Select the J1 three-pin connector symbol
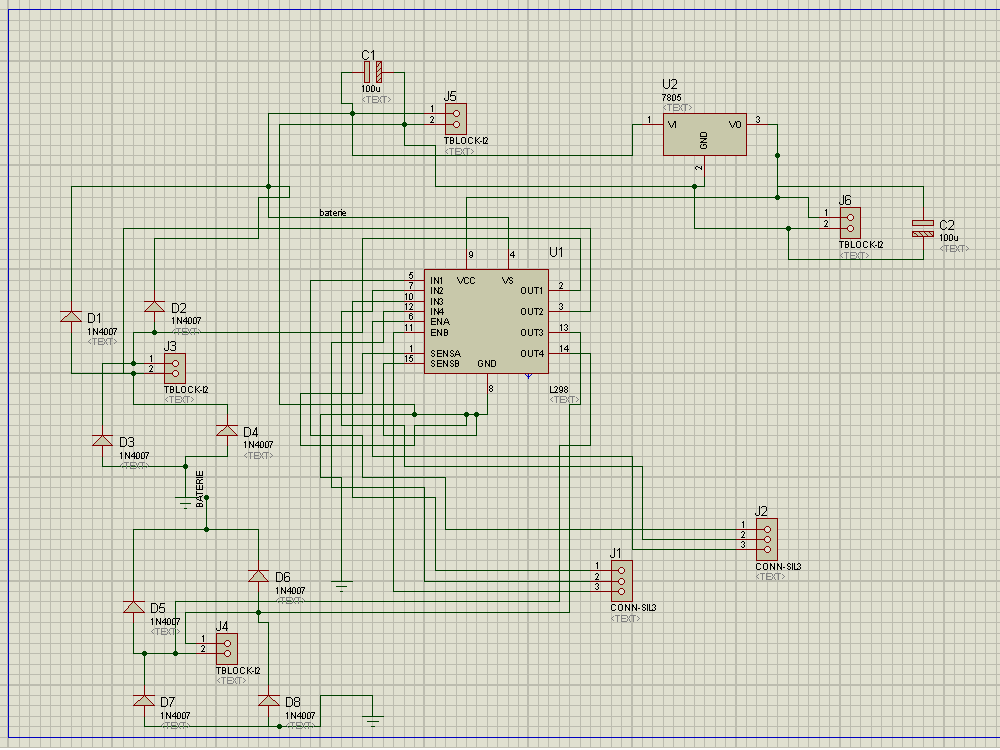This screenshot has width=1000, height=750. click(622, 581)
